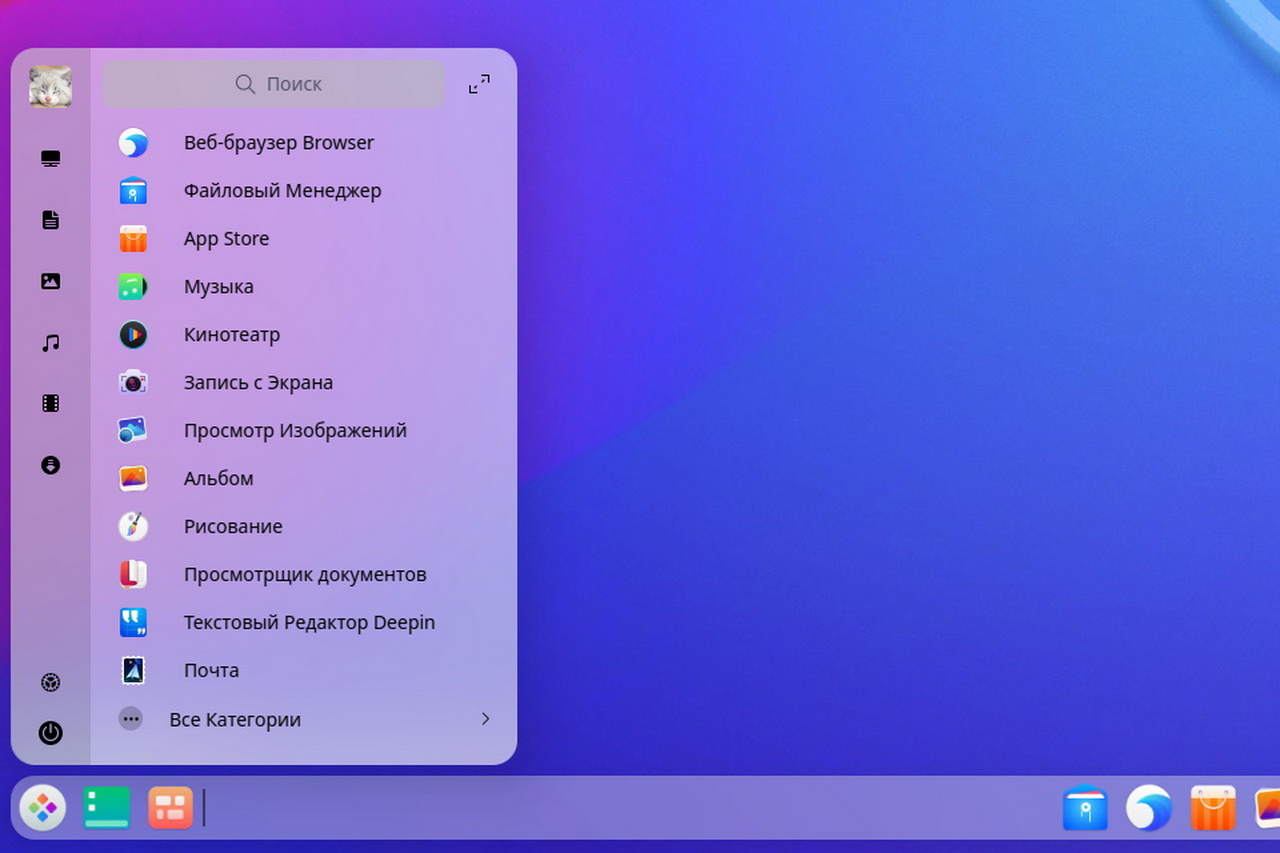Click the Альбом app icon in launcher list

coord(133,479)
